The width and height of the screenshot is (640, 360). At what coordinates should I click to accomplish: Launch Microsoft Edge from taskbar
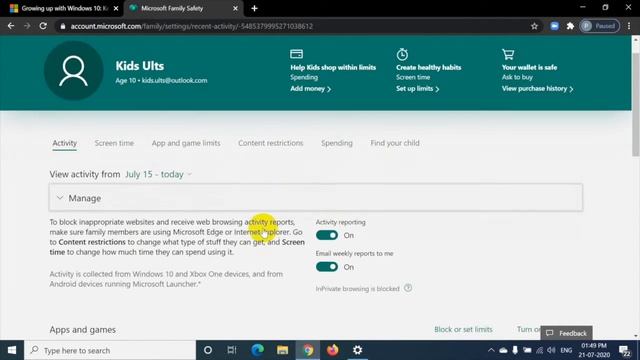point(258,350)
